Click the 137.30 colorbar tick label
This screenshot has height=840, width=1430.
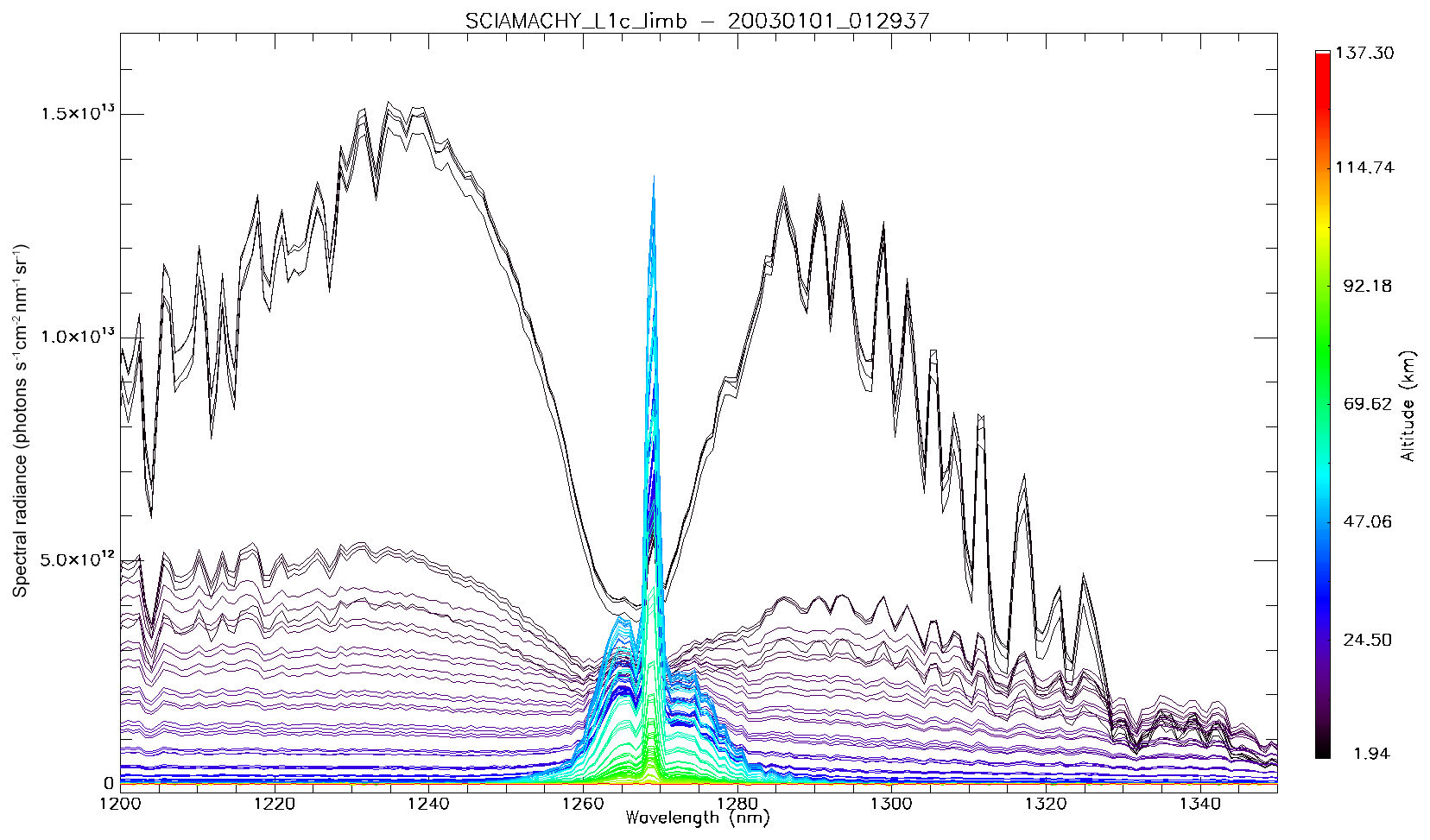[x=1364, y=54]
